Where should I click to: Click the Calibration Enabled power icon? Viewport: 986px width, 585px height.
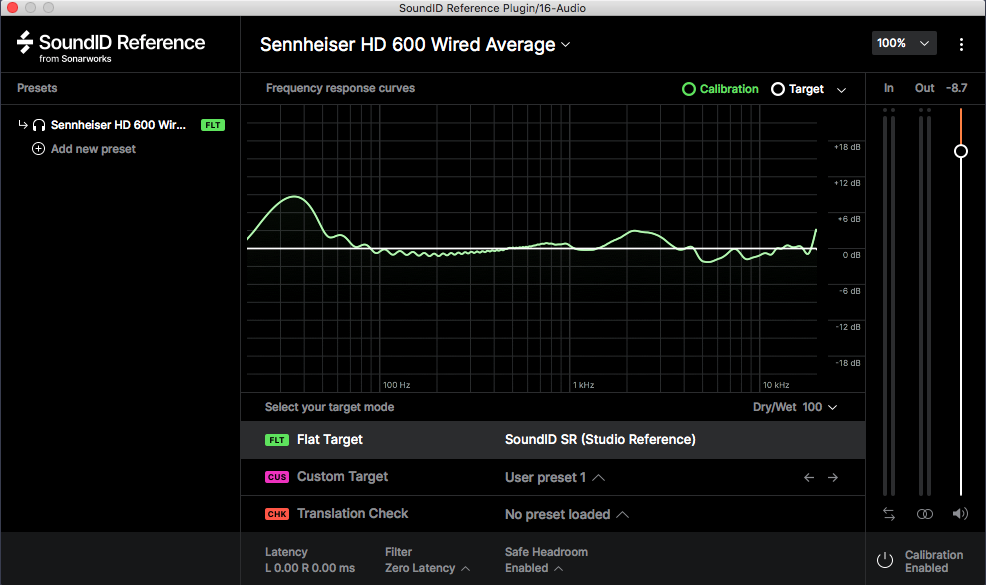pyautogui.click(x=884, y=560)
